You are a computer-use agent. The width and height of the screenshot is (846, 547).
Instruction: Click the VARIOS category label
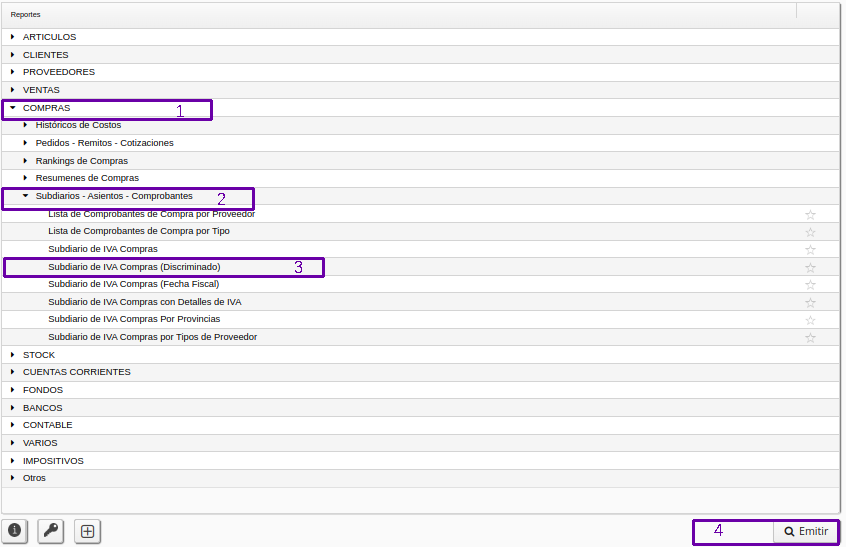(x=40, y=442)
